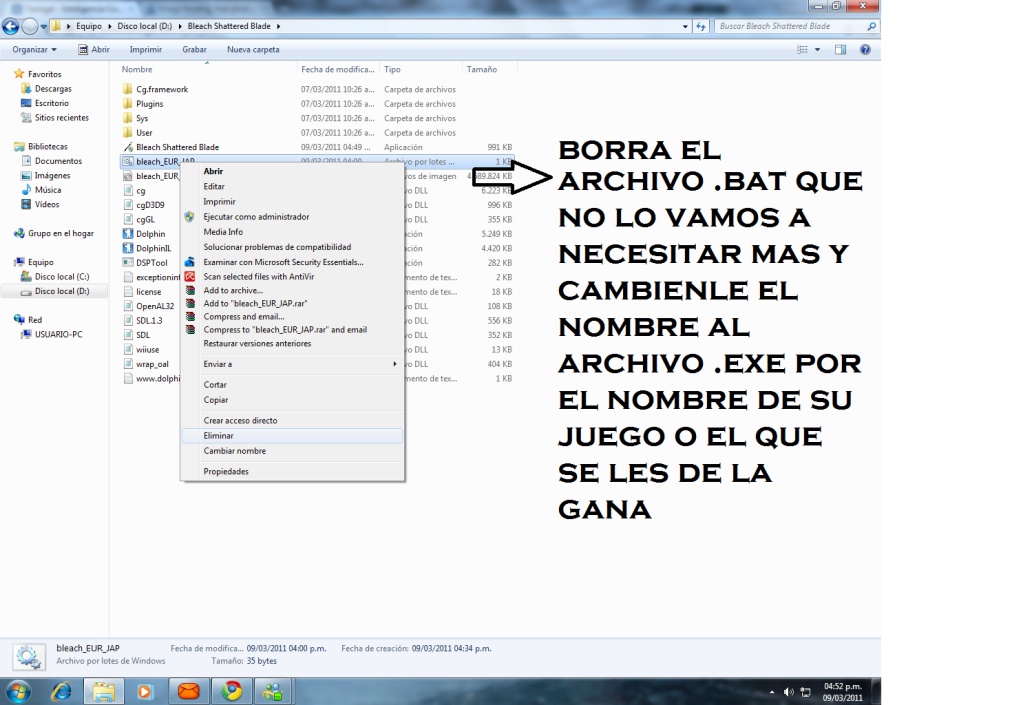Show hidden icons in the system tray
Screen dimensions: 1023x705
(x=772, y=692)
